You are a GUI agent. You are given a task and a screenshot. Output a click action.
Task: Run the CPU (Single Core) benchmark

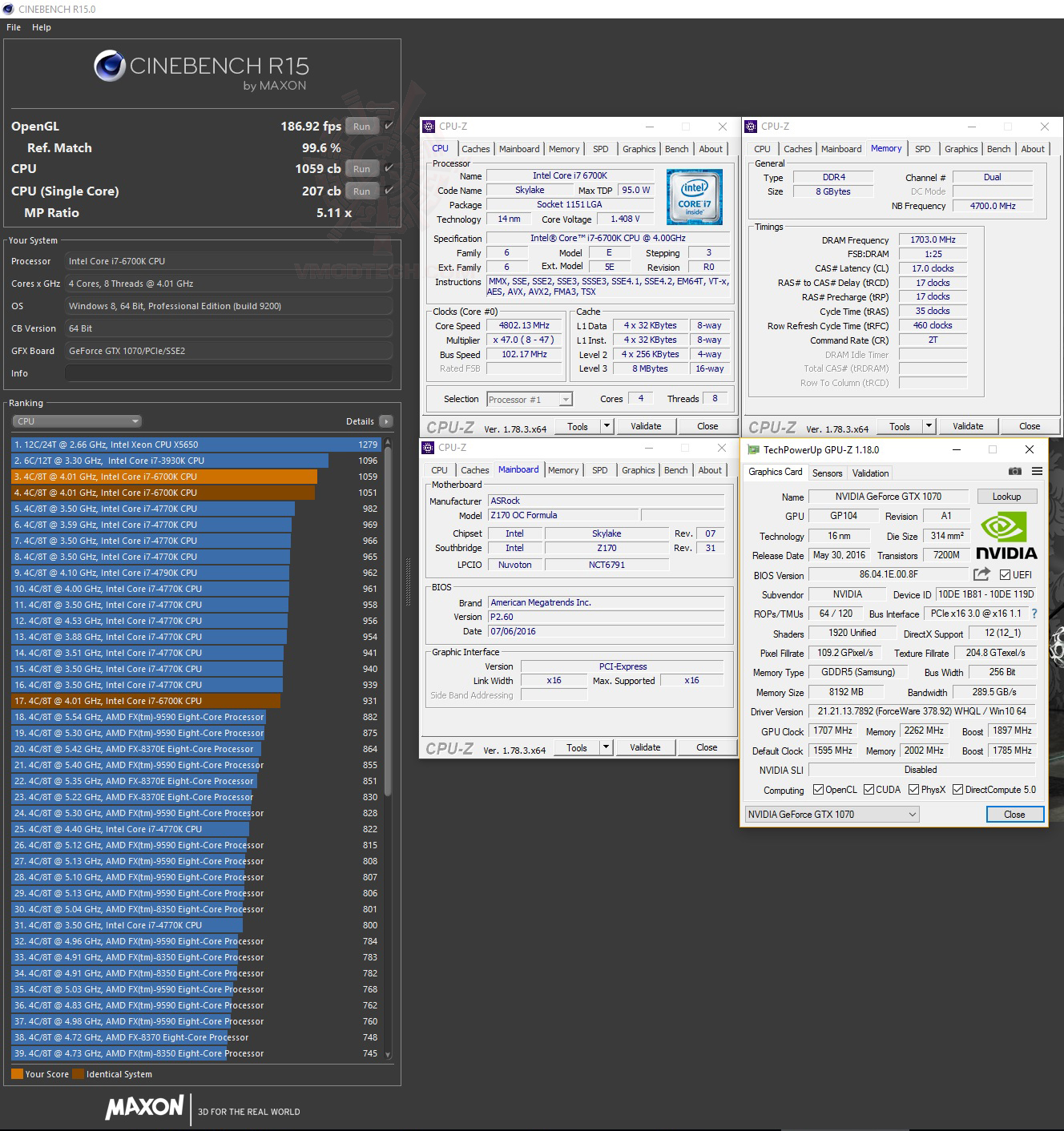(362, 191)
